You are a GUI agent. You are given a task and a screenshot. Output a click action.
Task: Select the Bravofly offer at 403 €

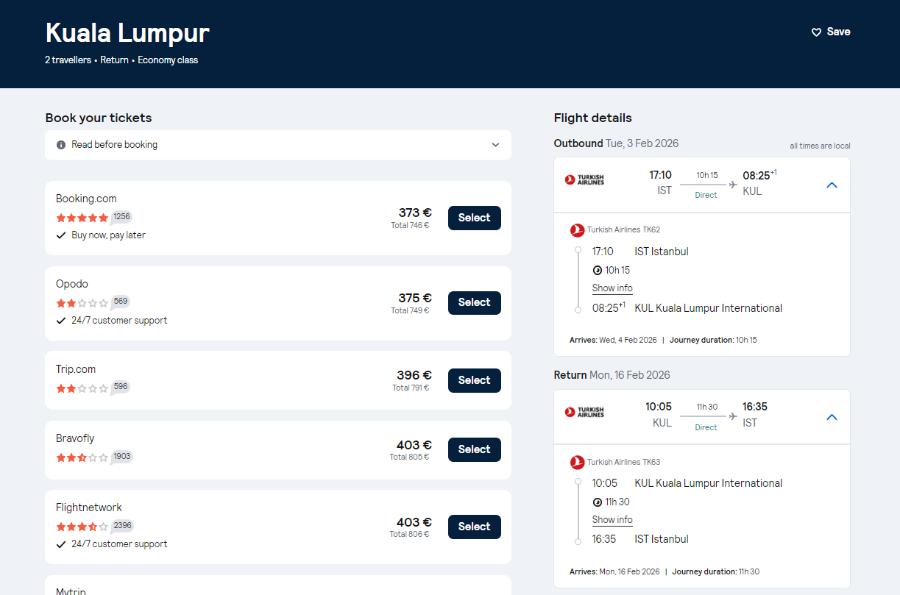pos(474,449)
